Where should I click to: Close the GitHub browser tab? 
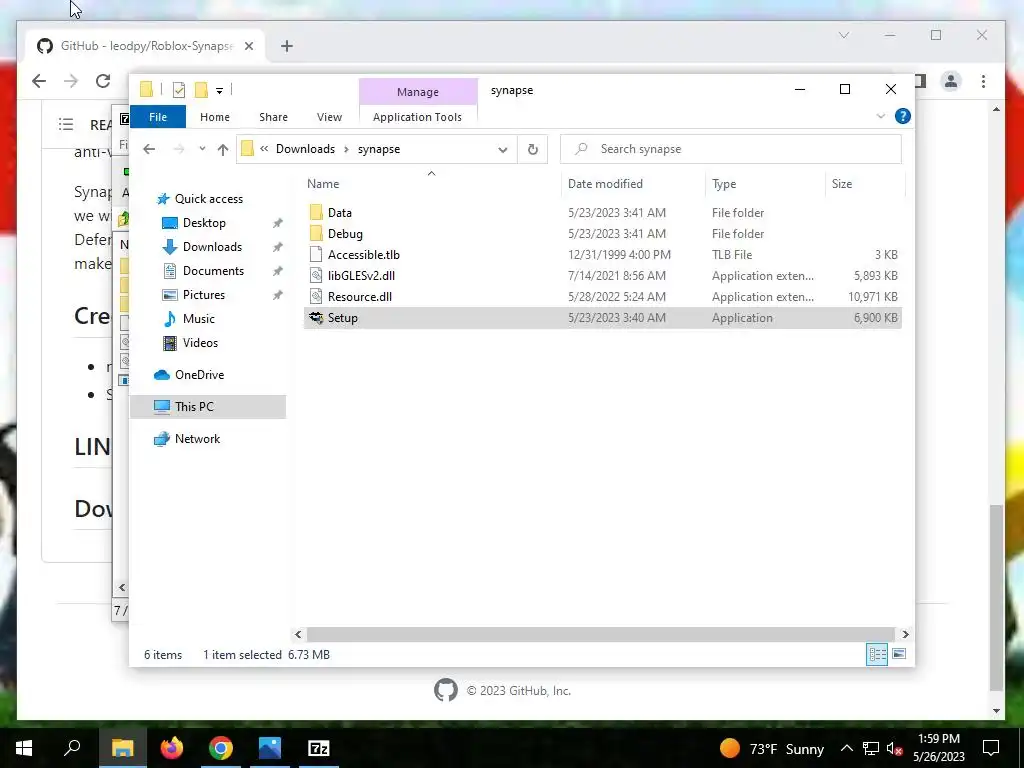point(249,46)
